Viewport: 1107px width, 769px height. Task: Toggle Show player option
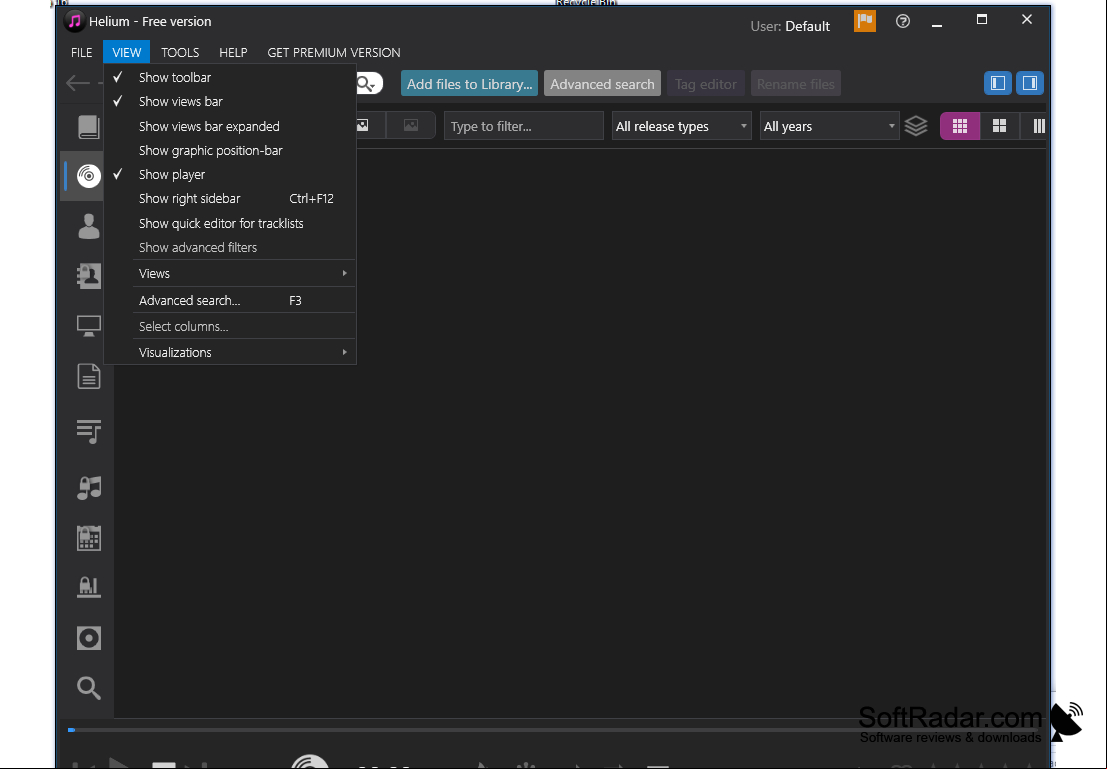(x=229, y=174)
